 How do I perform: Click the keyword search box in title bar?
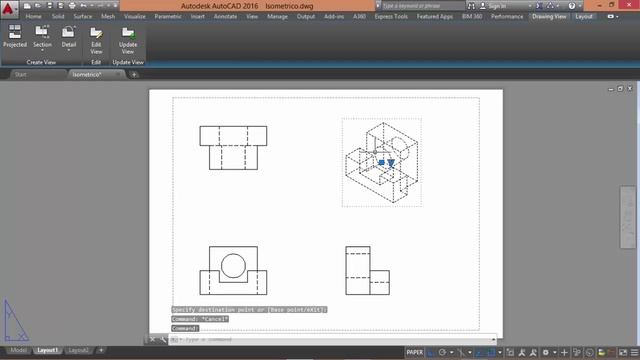[422, 6]
